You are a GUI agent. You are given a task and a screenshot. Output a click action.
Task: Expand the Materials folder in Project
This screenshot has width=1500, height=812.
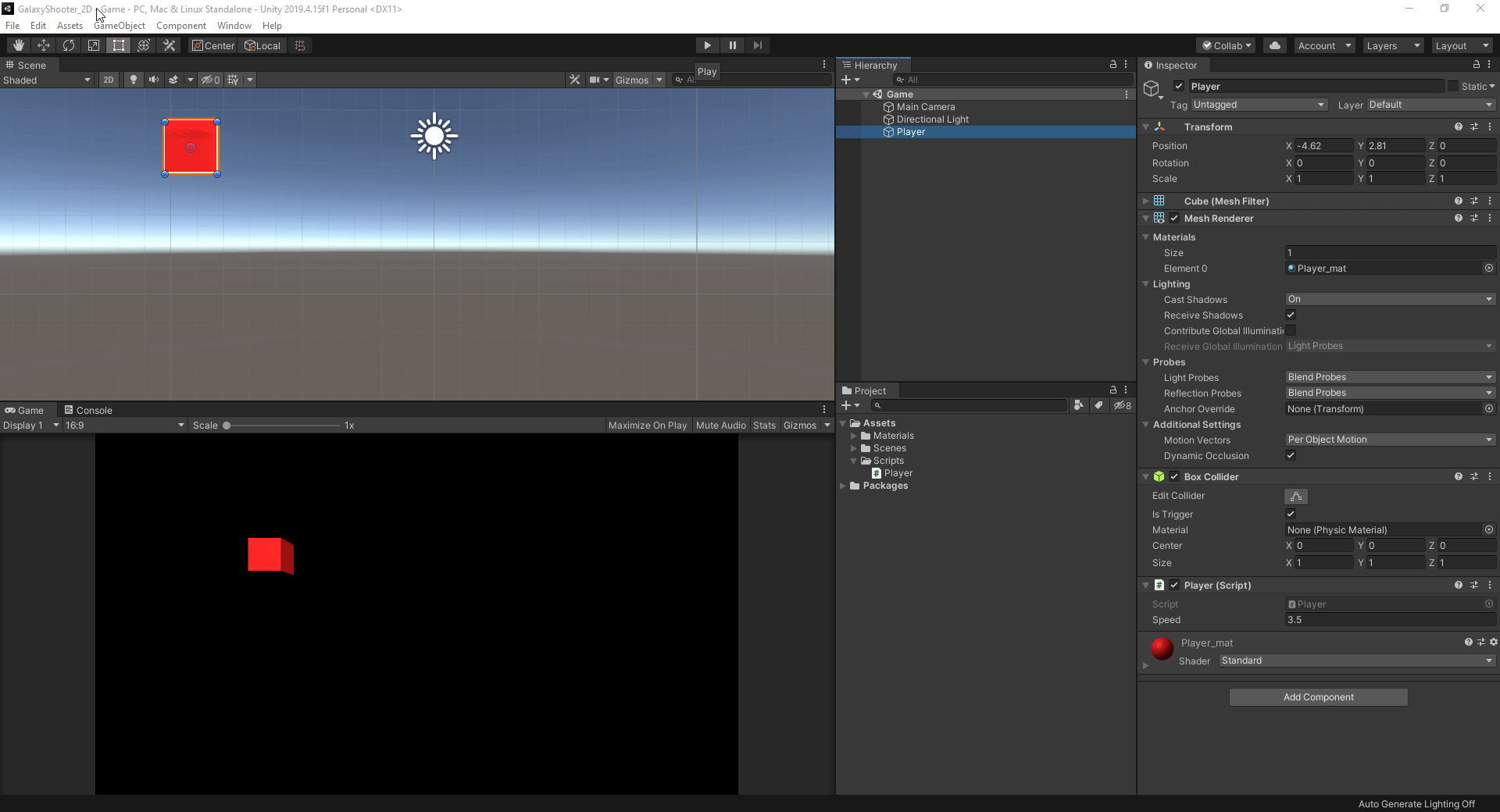click(855, 436)
